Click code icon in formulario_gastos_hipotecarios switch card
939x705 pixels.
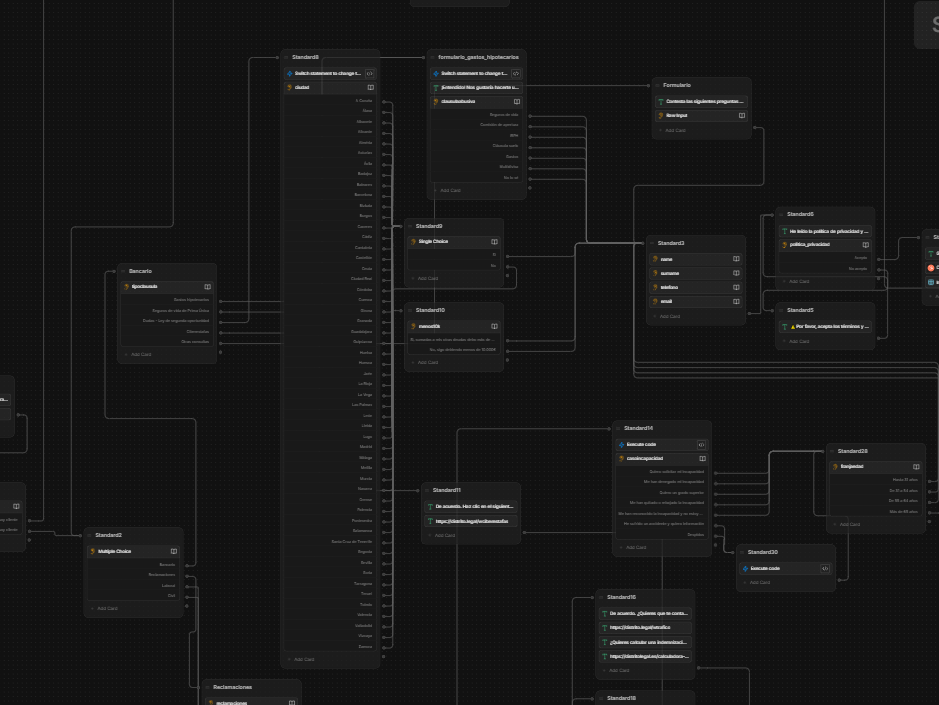click(516, 73)
